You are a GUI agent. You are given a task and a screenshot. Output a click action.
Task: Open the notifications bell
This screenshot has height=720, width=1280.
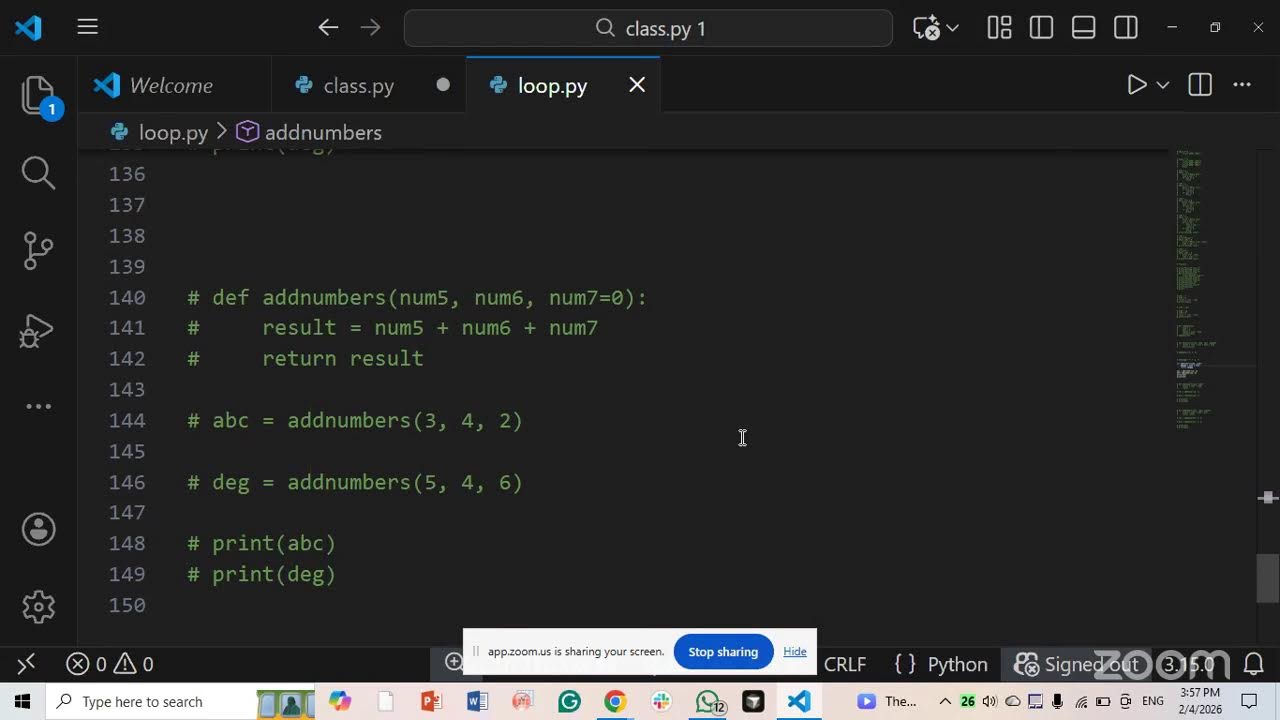(x=1253, y=664)
